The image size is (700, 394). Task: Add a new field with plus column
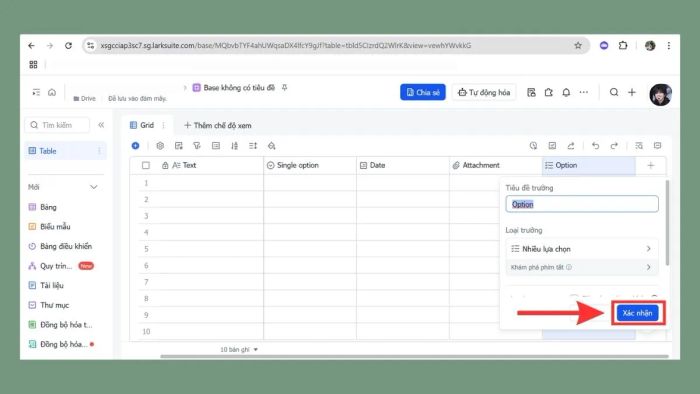[x=651, y=165]
